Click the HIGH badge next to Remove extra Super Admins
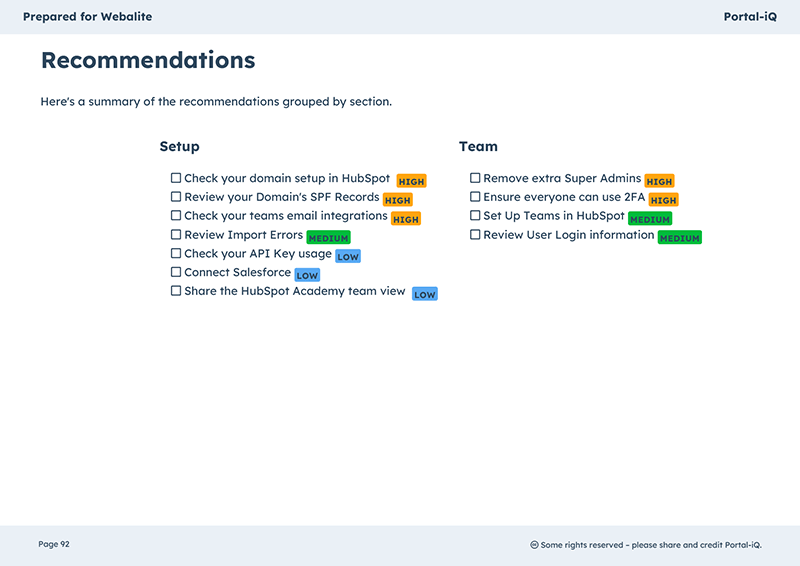800x566 pixels. pos(659,181)
